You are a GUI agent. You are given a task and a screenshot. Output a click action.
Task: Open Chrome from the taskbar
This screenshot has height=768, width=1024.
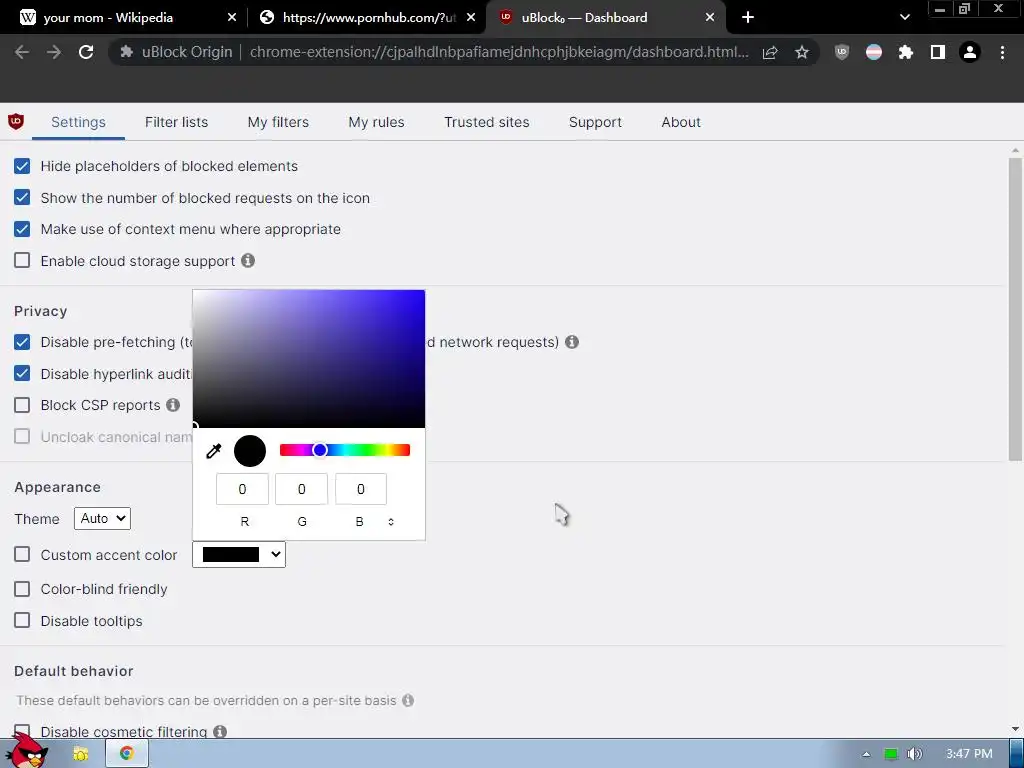click(126, 754)
